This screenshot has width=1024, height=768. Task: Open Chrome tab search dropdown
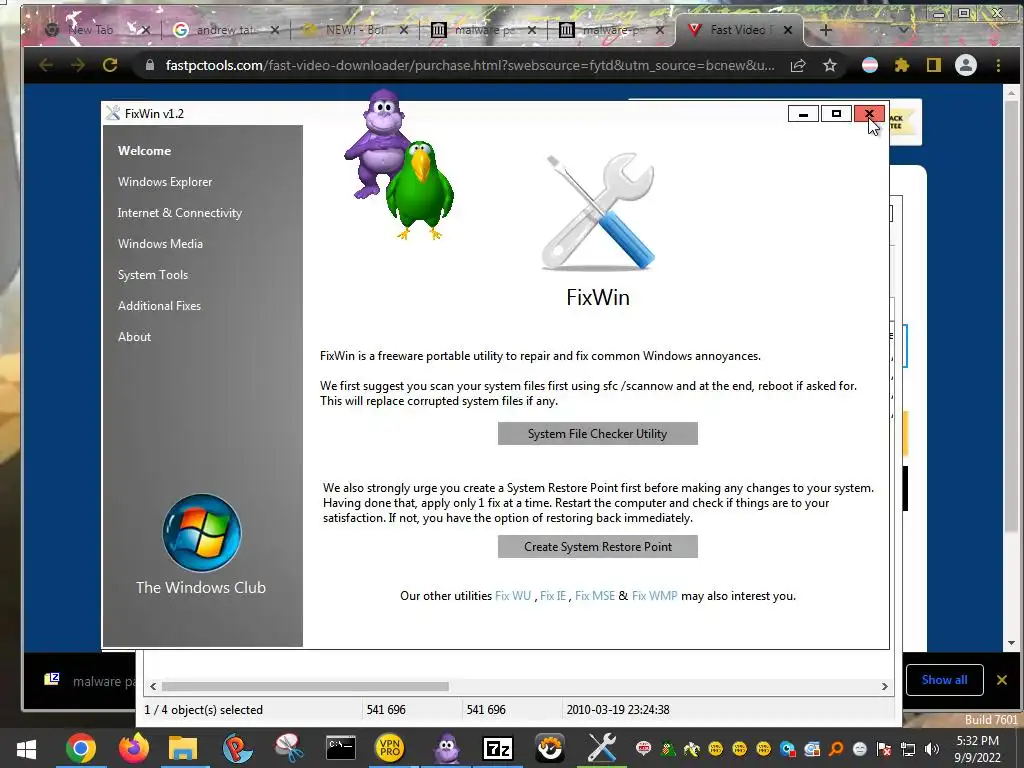pyautogui.click(x=904, y=30)
